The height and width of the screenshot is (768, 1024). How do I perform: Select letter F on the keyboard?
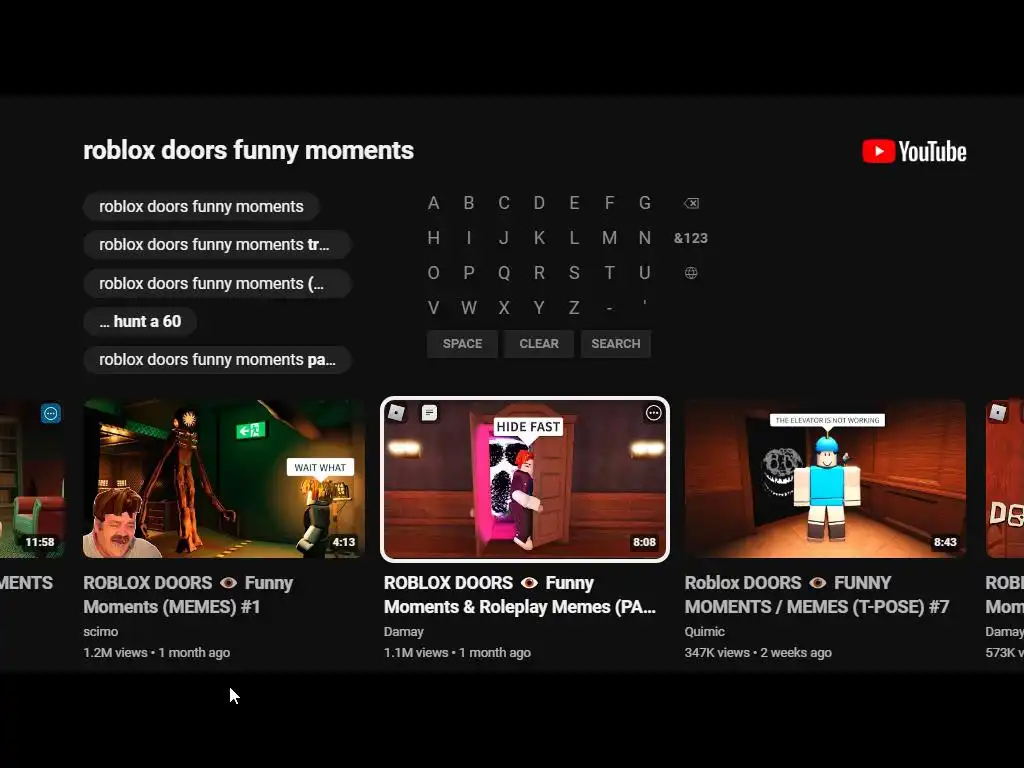click(x=609, y=203)
